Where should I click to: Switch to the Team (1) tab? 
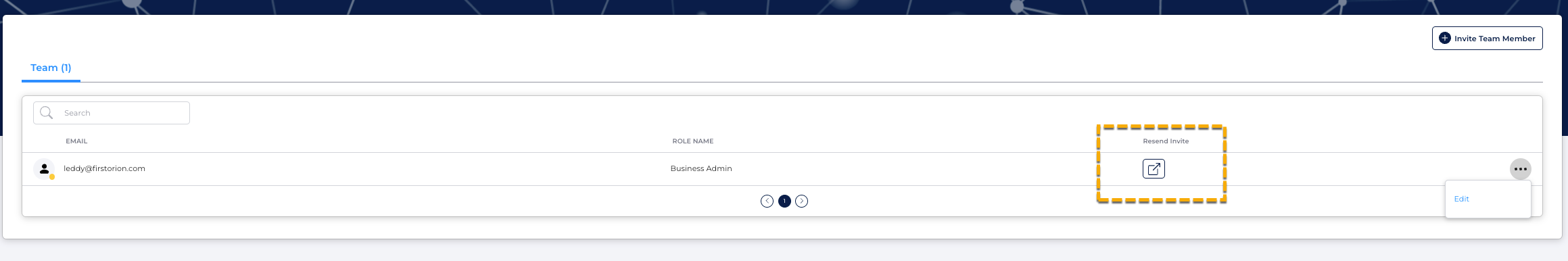(51, 68)
